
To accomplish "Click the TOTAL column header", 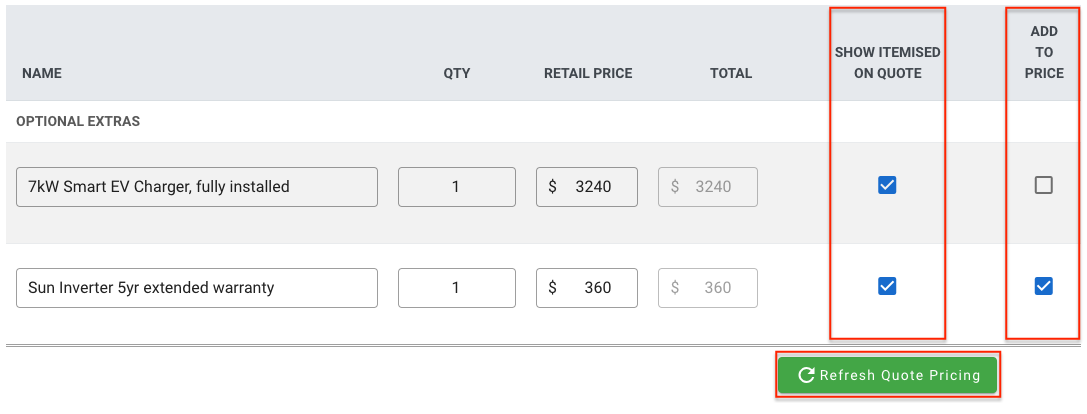I will pos(731,73).
